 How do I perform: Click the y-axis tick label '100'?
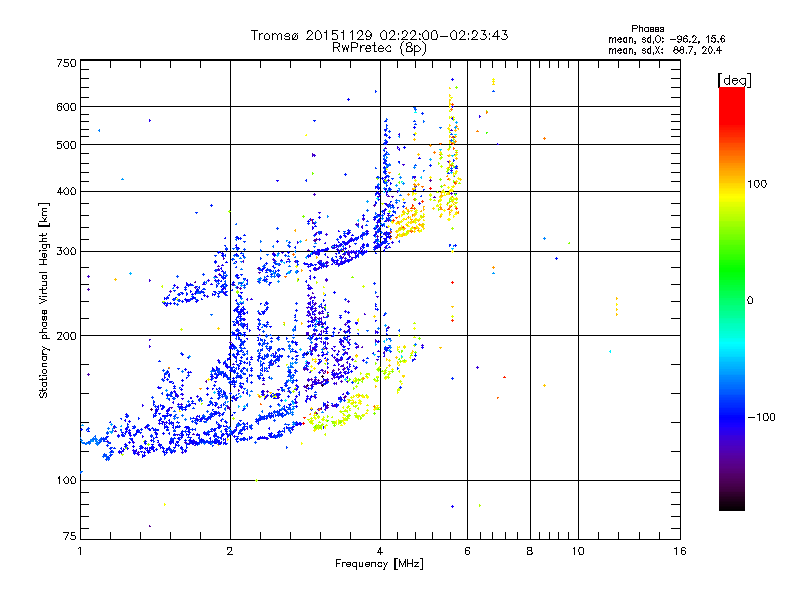pyautogui.click(x=67, y=480)
